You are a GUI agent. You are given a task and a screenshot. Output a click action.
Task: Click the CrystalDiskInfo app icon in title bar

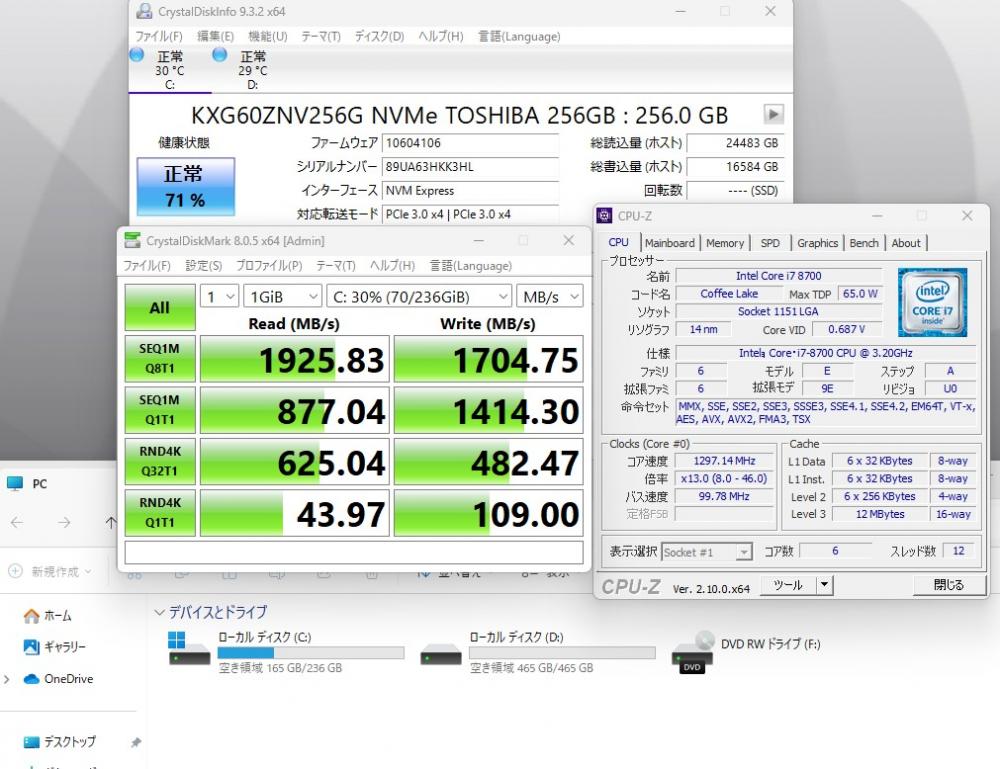click(x=145, y=11)
